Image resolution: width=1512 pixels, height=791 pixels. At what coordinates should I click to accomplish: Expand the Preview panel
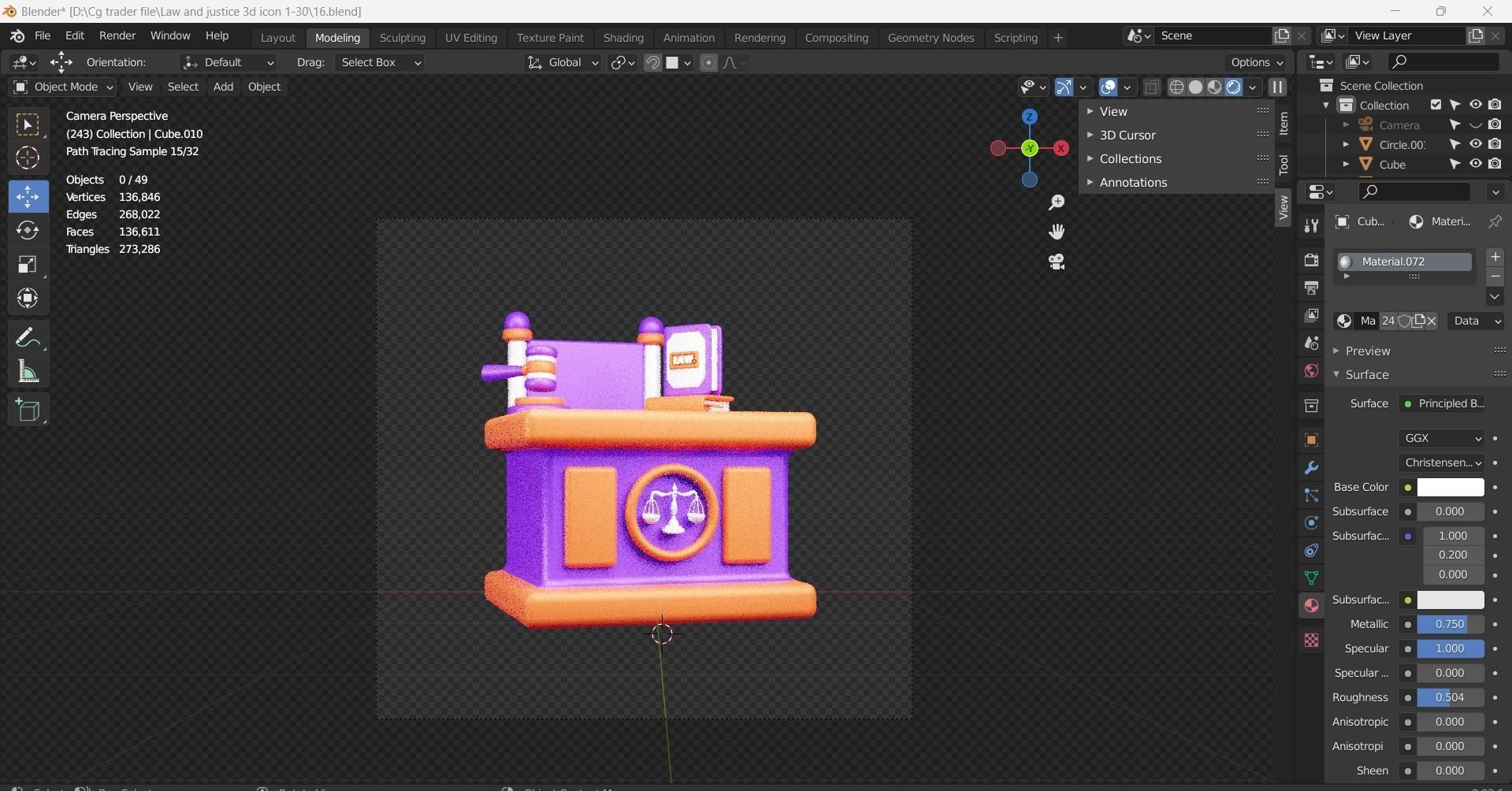tap(1367, 351)
